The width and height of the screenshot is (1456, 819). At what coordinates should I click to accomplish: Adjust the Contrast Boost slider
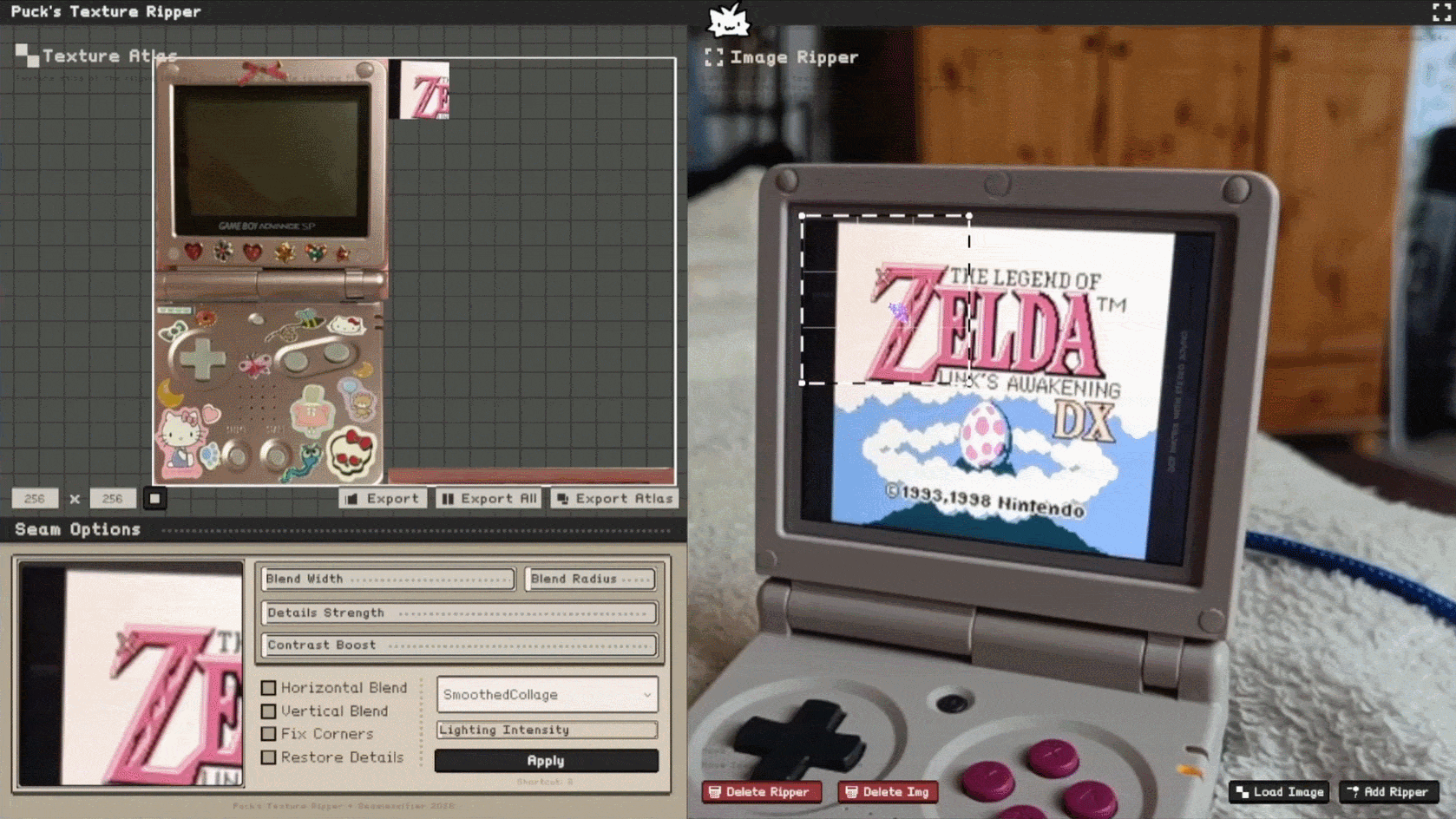(459, 645)
